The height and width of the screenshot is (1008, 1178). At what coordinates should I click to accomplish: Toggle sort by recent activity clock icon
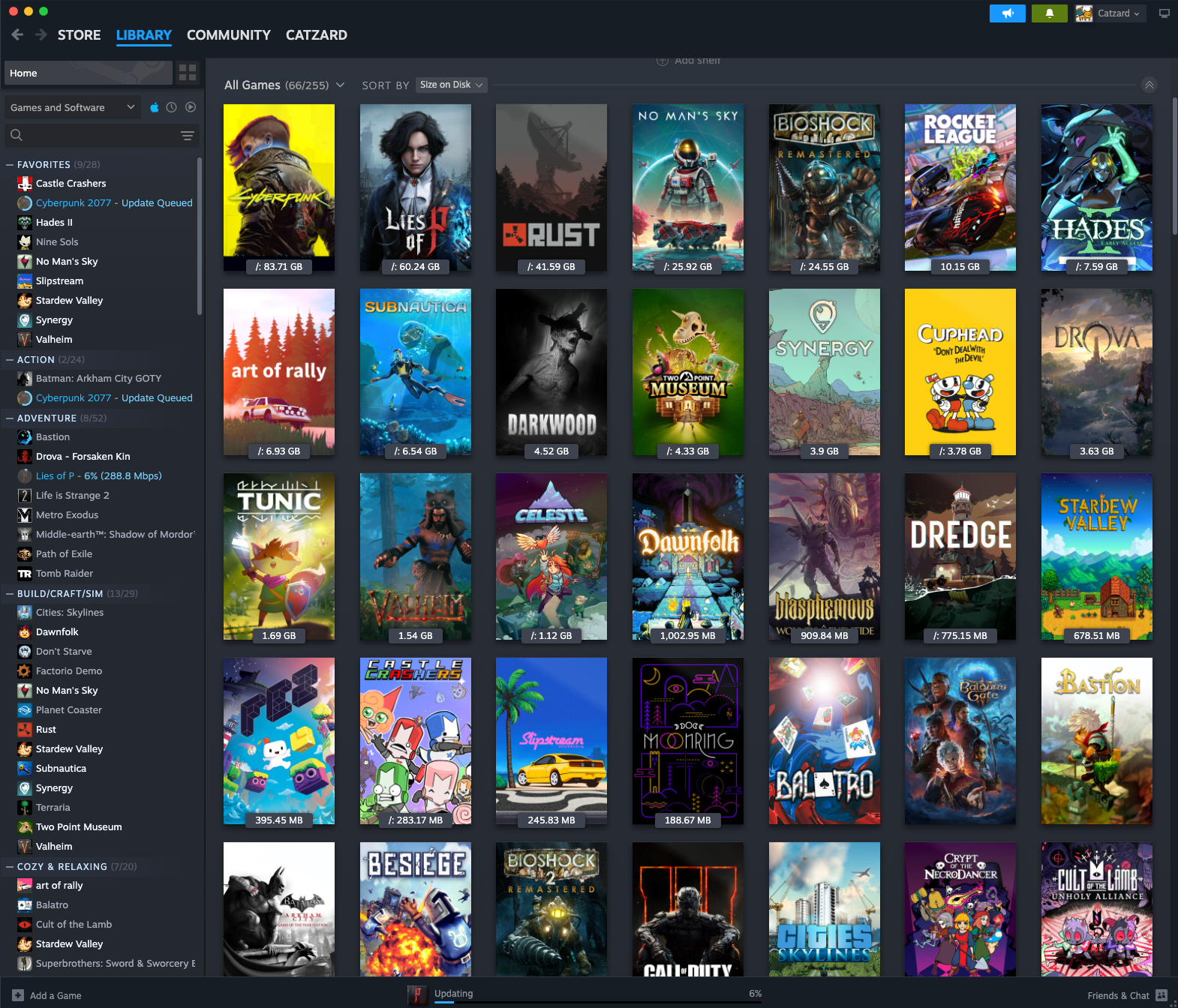[172, 107]
